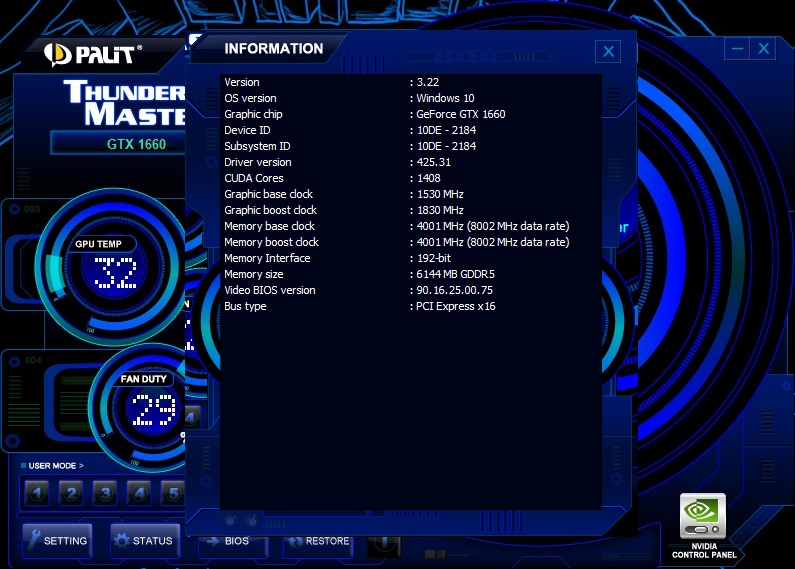Click the CUDA Cores 1408 value
795x569 pixels.
(x=428, y=178)
